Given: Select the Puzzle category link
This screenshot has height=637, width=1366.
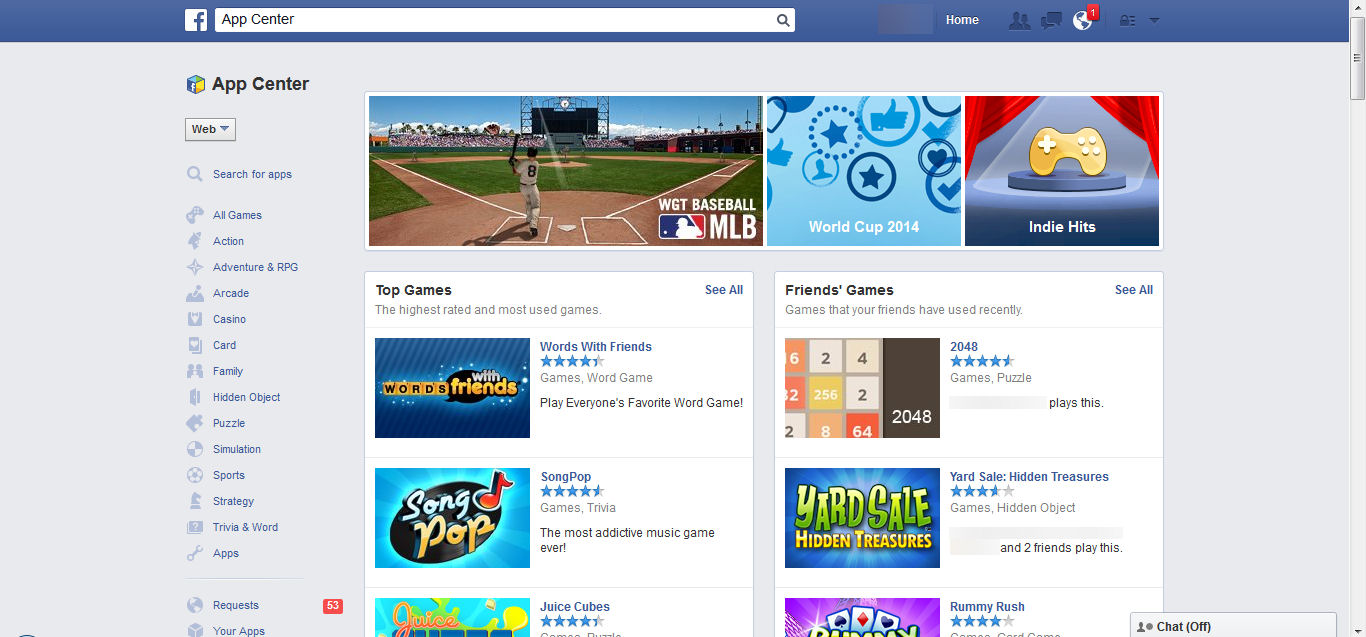Looking at the screenshot, I should click(x=229, y=423).
